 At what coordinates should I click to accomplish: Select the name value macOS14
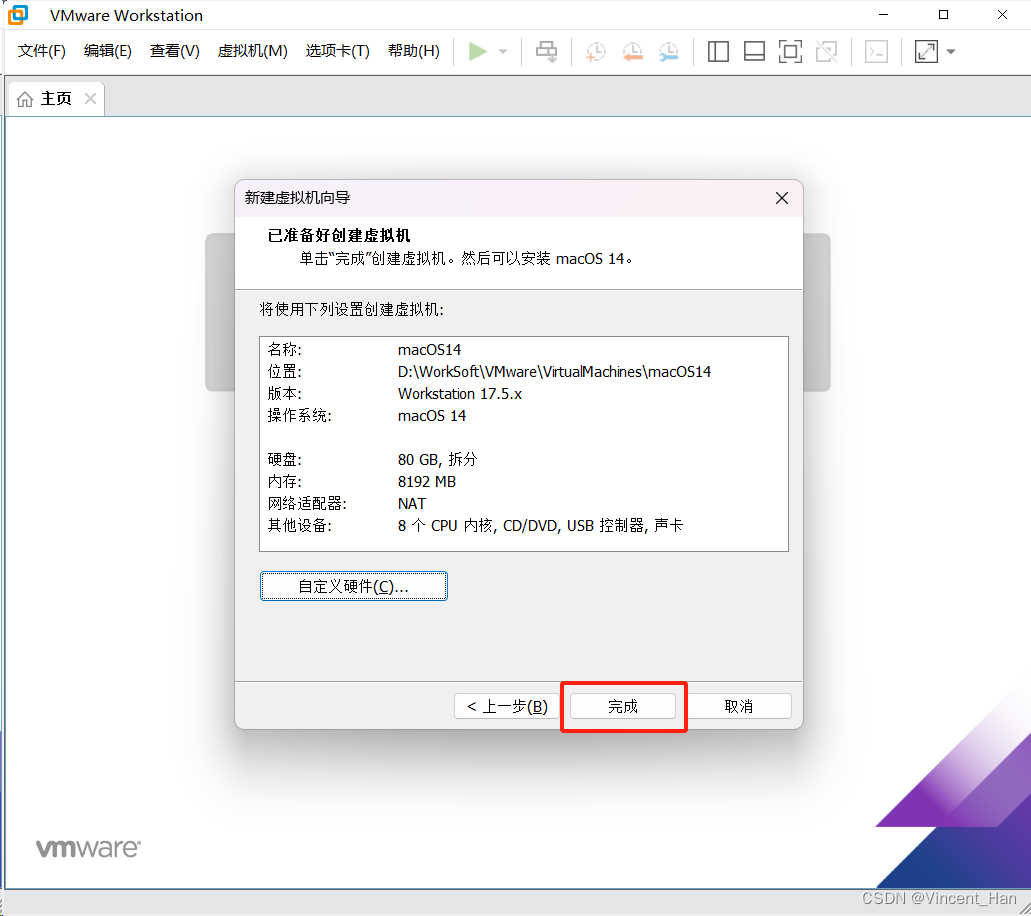pos(429,350)
